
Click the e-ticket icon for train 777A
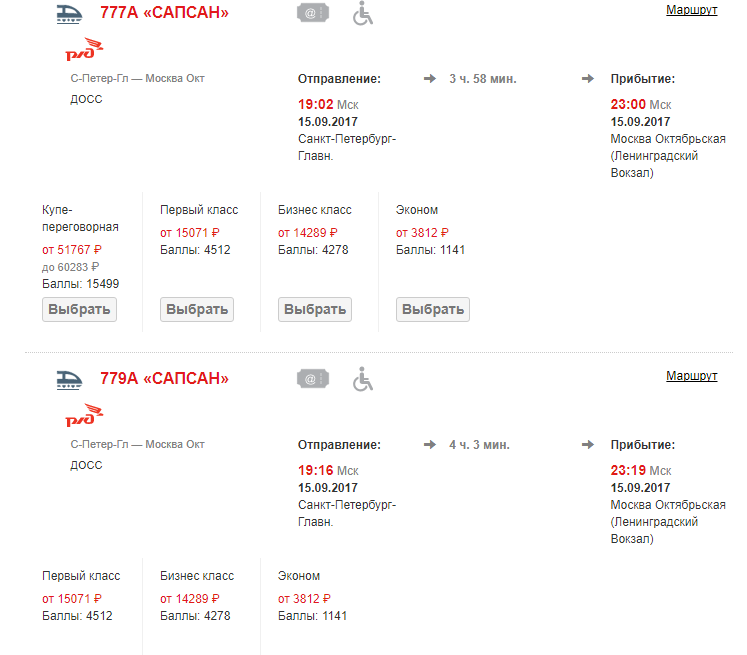pyautogui.click(x=312, y=13)
